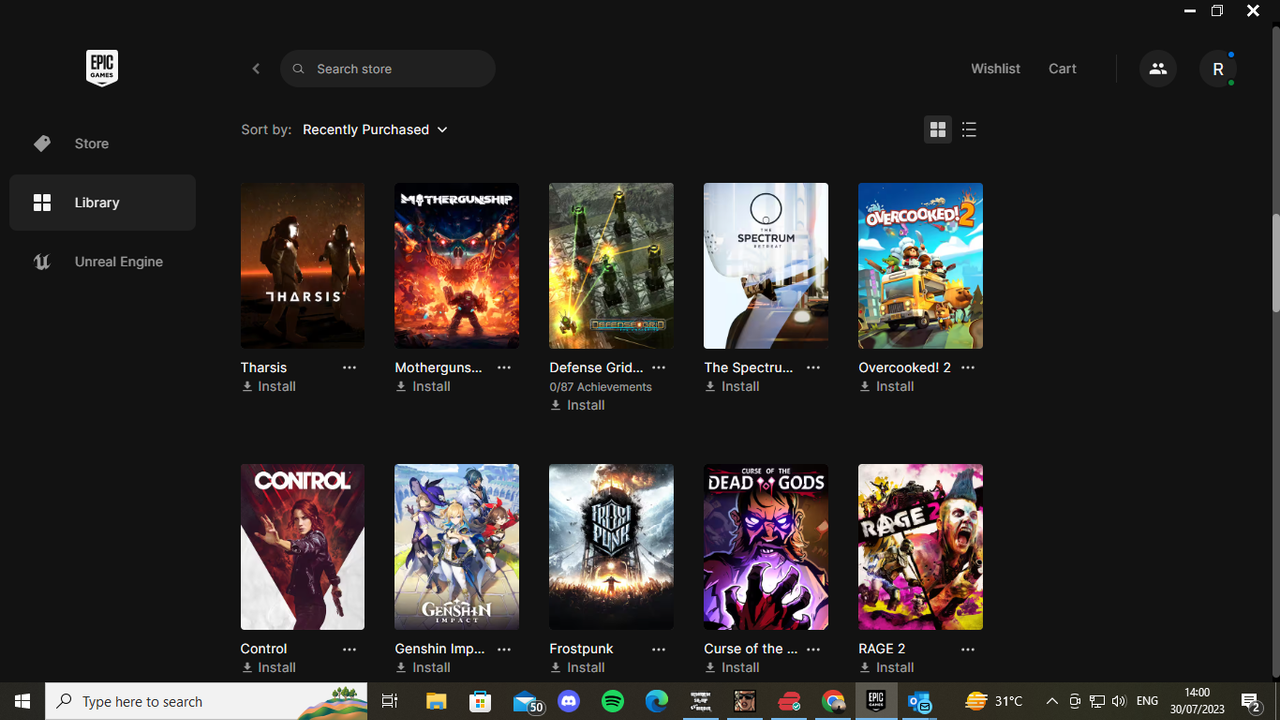1280x720 pixels.
Task: Switch to list view
Action: 969,130
